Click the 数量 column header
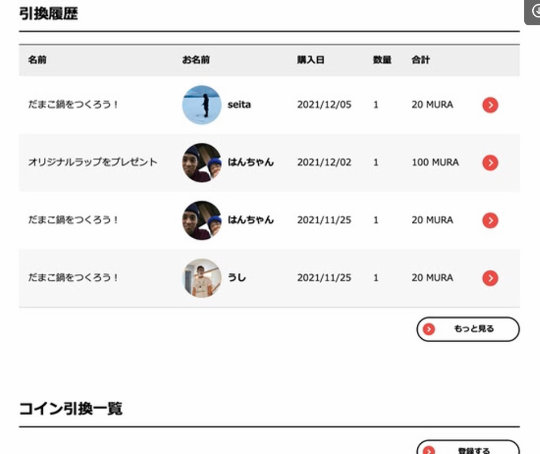540x454 pixels. pos(382,60)
